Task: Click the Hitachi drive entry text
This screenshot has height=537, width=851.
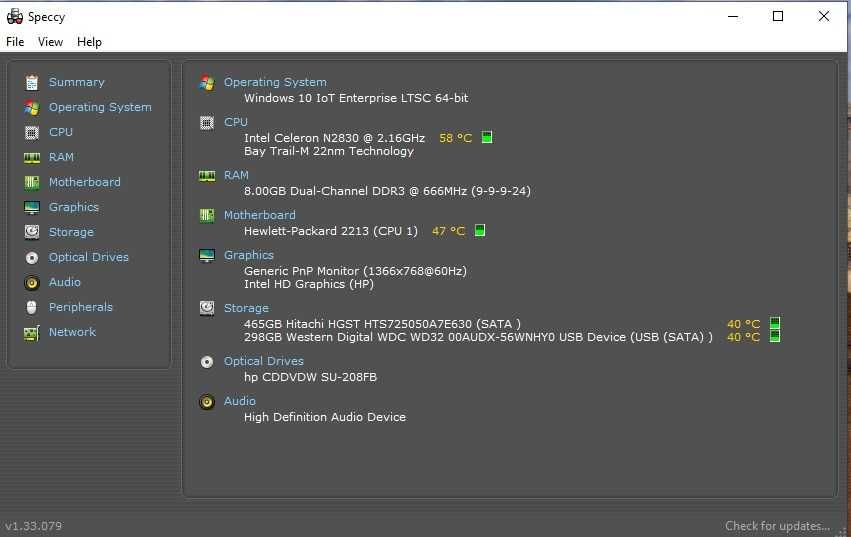Action: pos(382,324)
